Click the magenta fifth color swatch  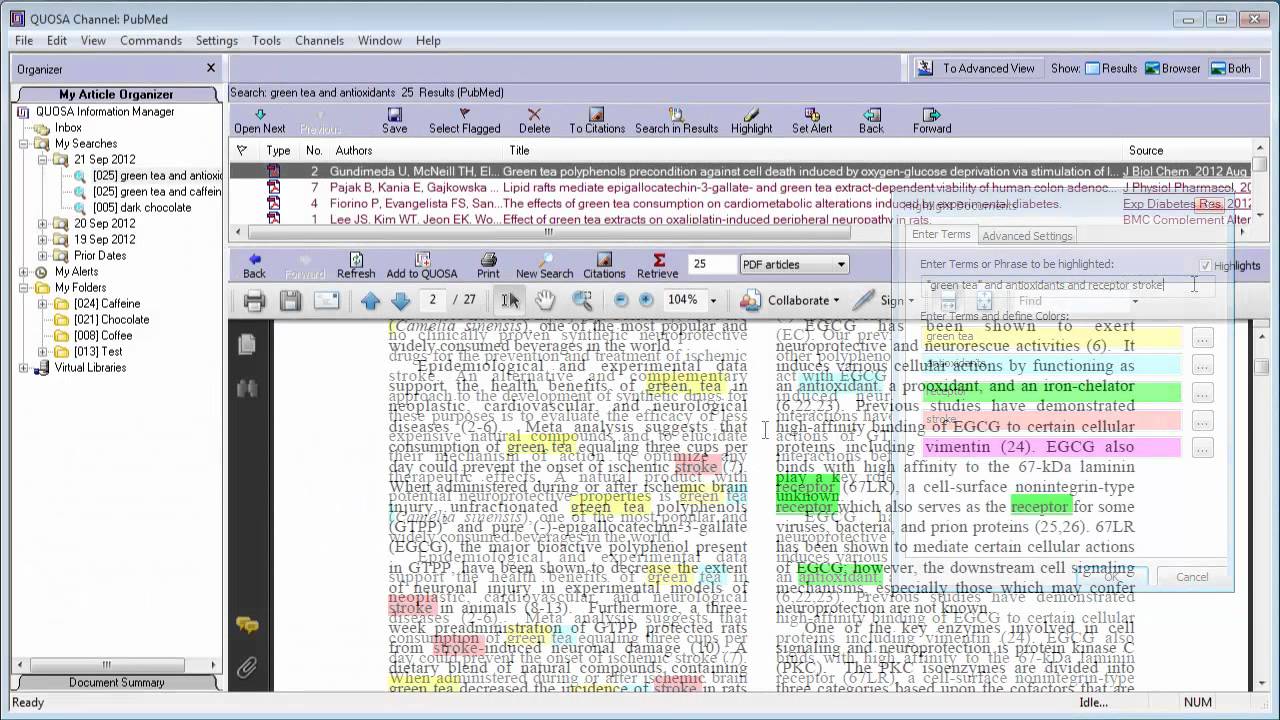(x=1053, y=447)
